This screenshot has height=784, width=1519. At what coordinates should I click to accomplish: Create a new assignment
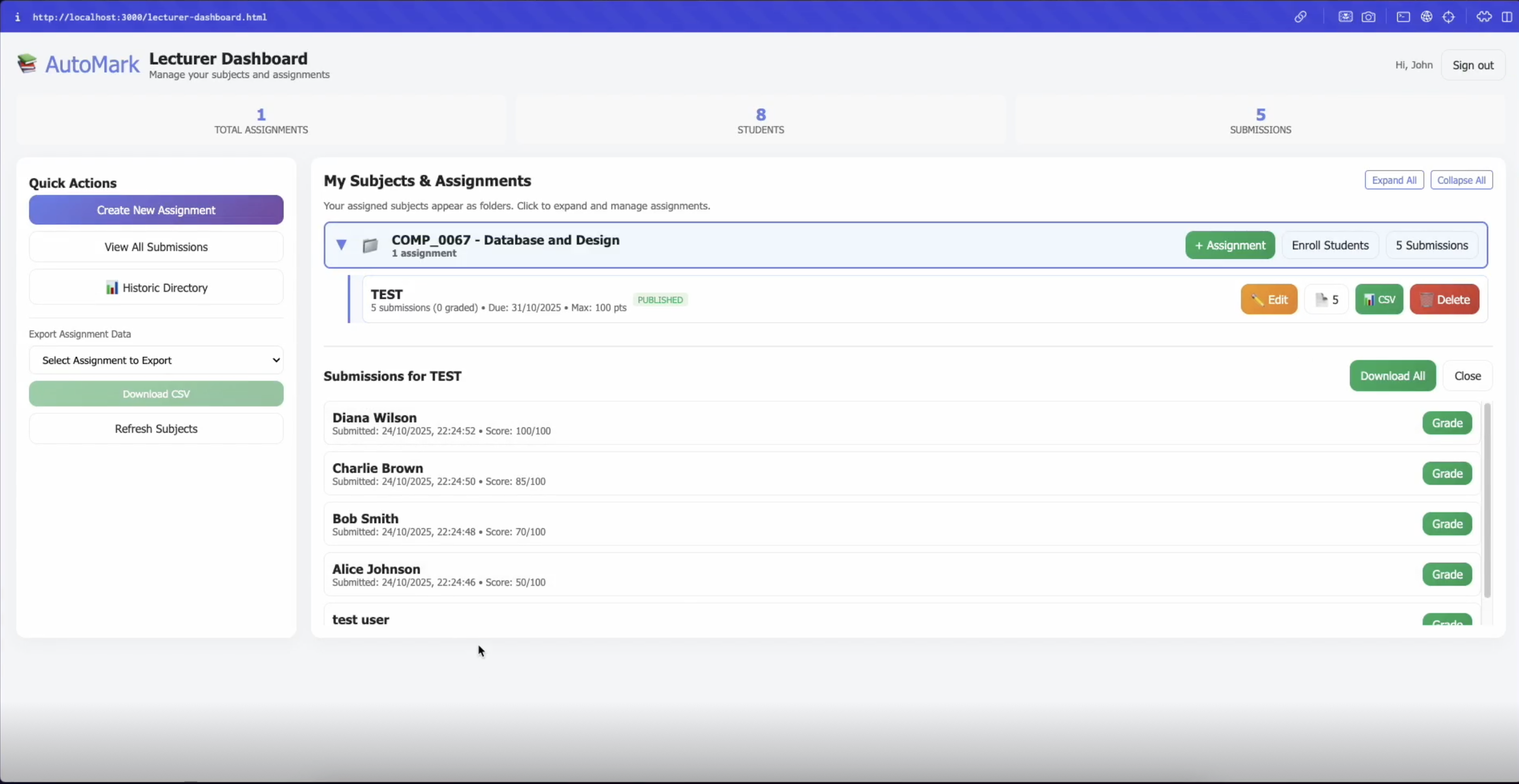156,210
